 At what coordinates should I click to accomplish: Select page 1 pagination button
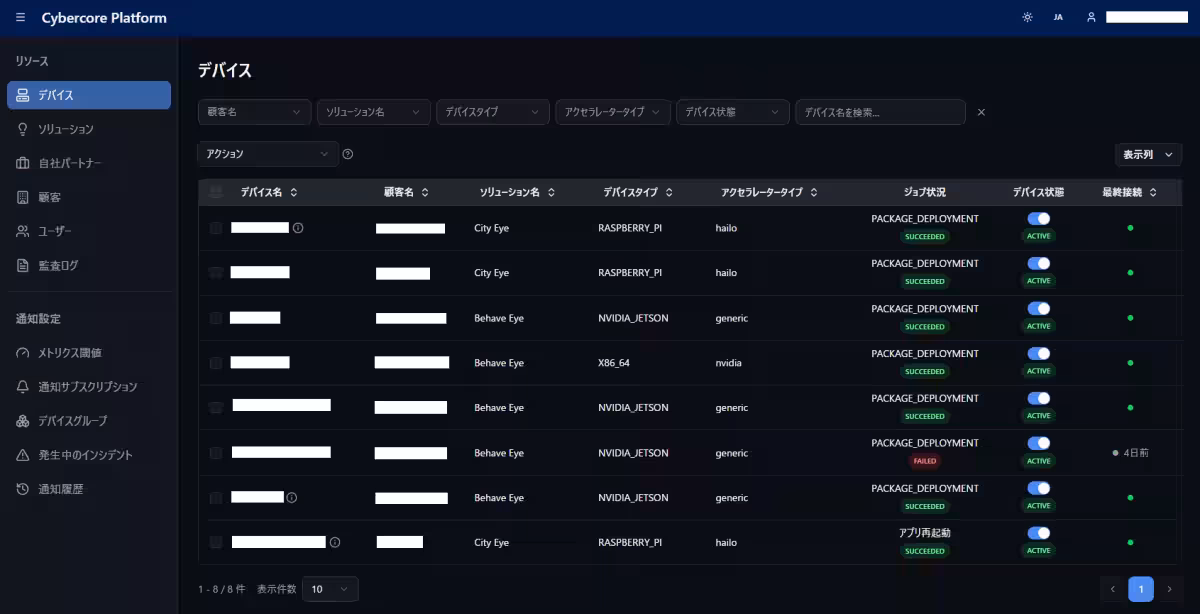1141,589
